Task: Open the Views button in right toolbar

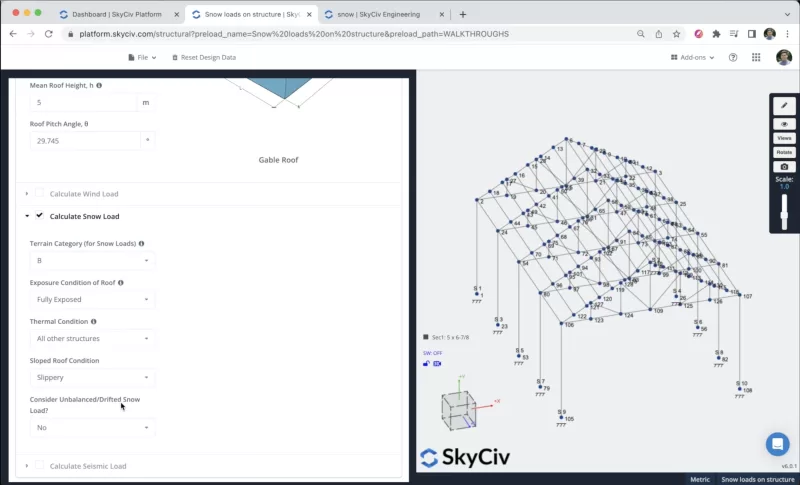Action: 784,138
